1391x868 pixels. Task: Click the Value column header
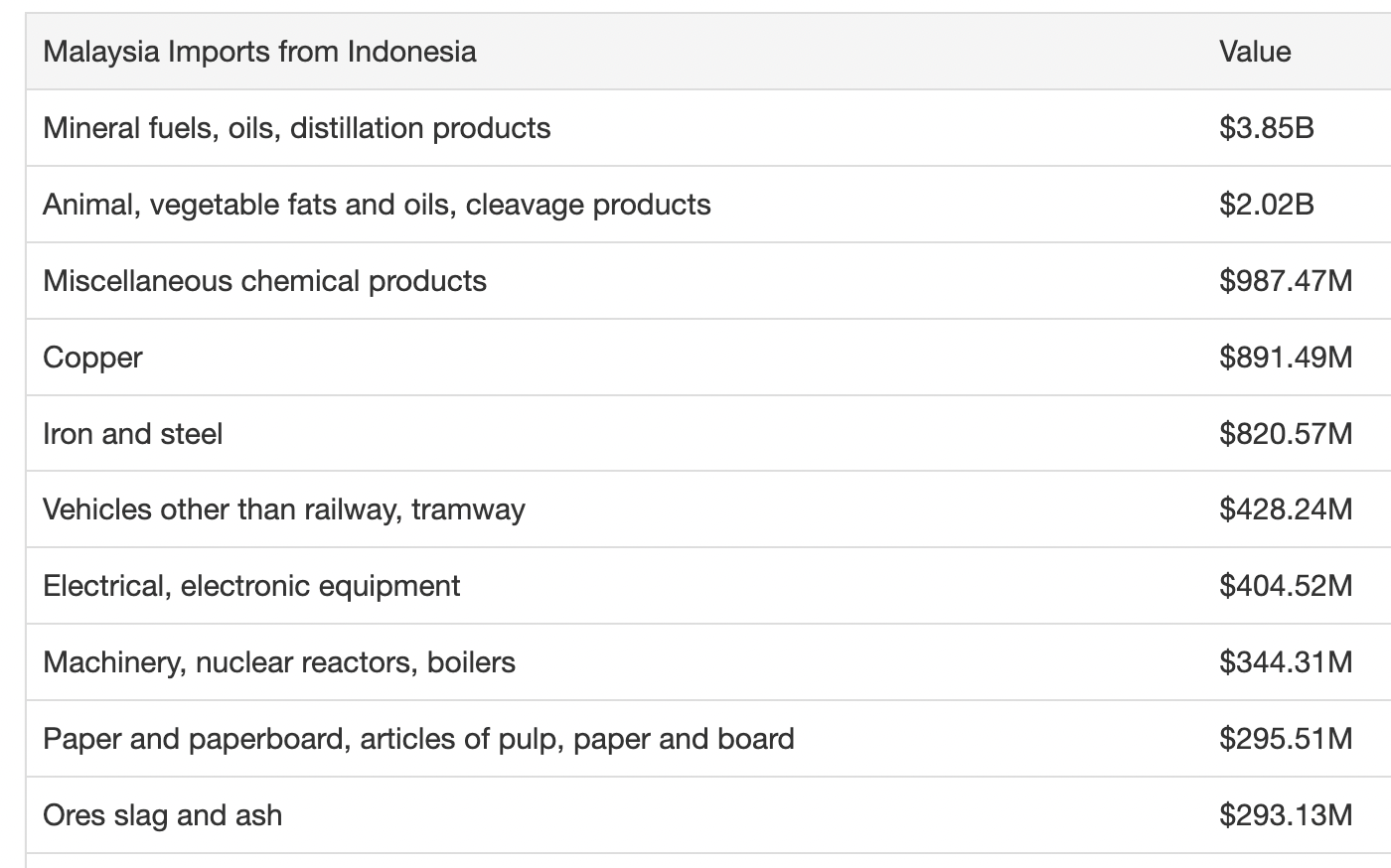(x=1255, y=52)
